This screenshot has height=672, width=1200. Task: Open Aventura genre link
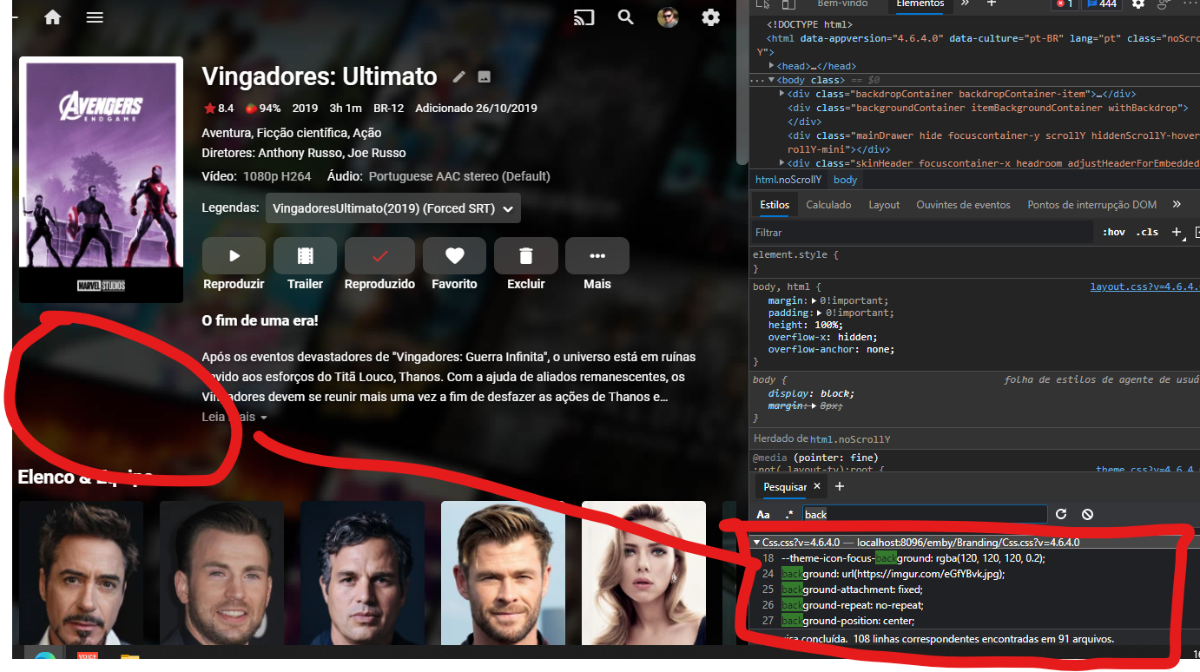click(x=225, y=133)
